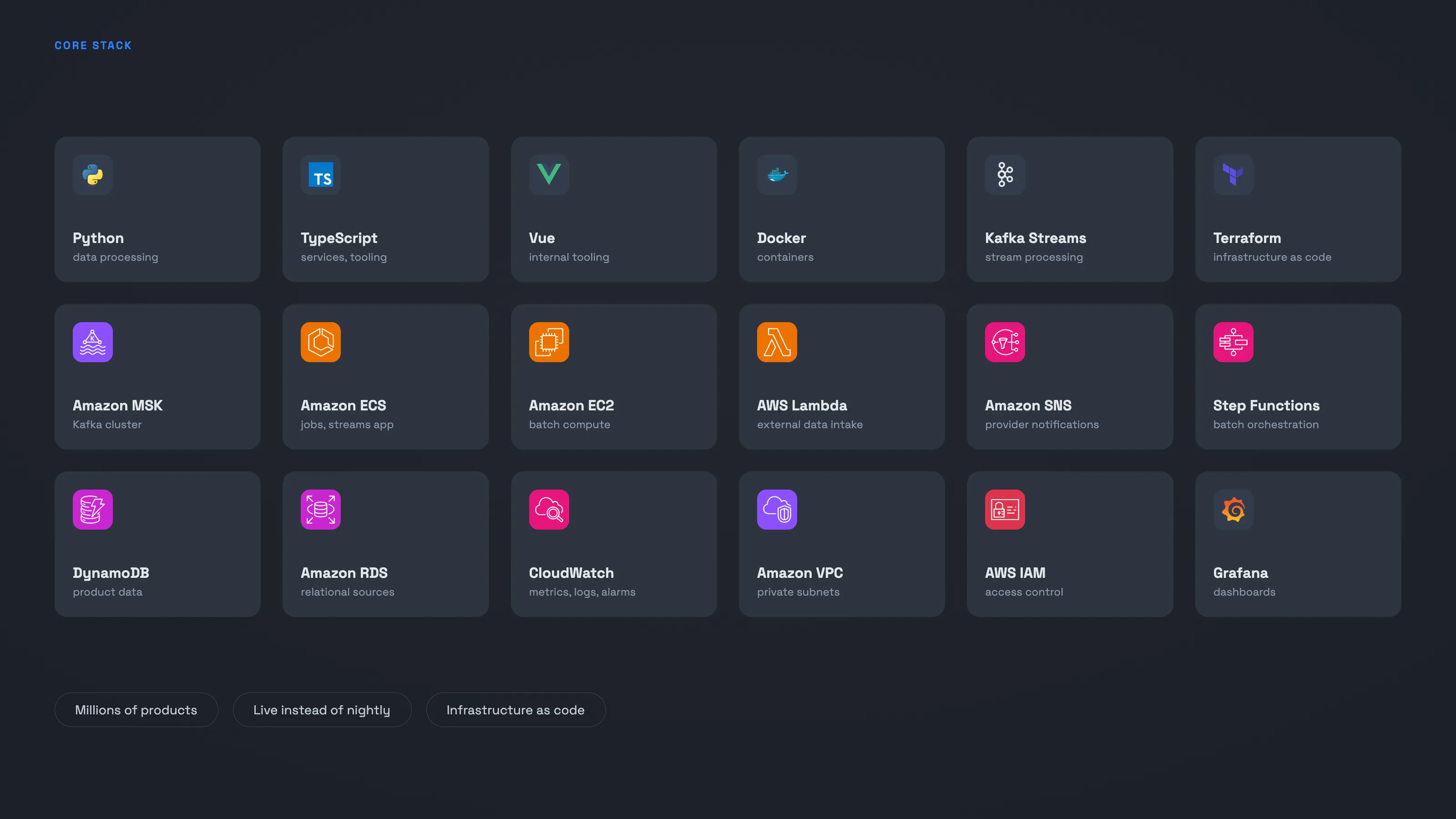Click the "Amazon SNS" card title

click(1028, 405)
